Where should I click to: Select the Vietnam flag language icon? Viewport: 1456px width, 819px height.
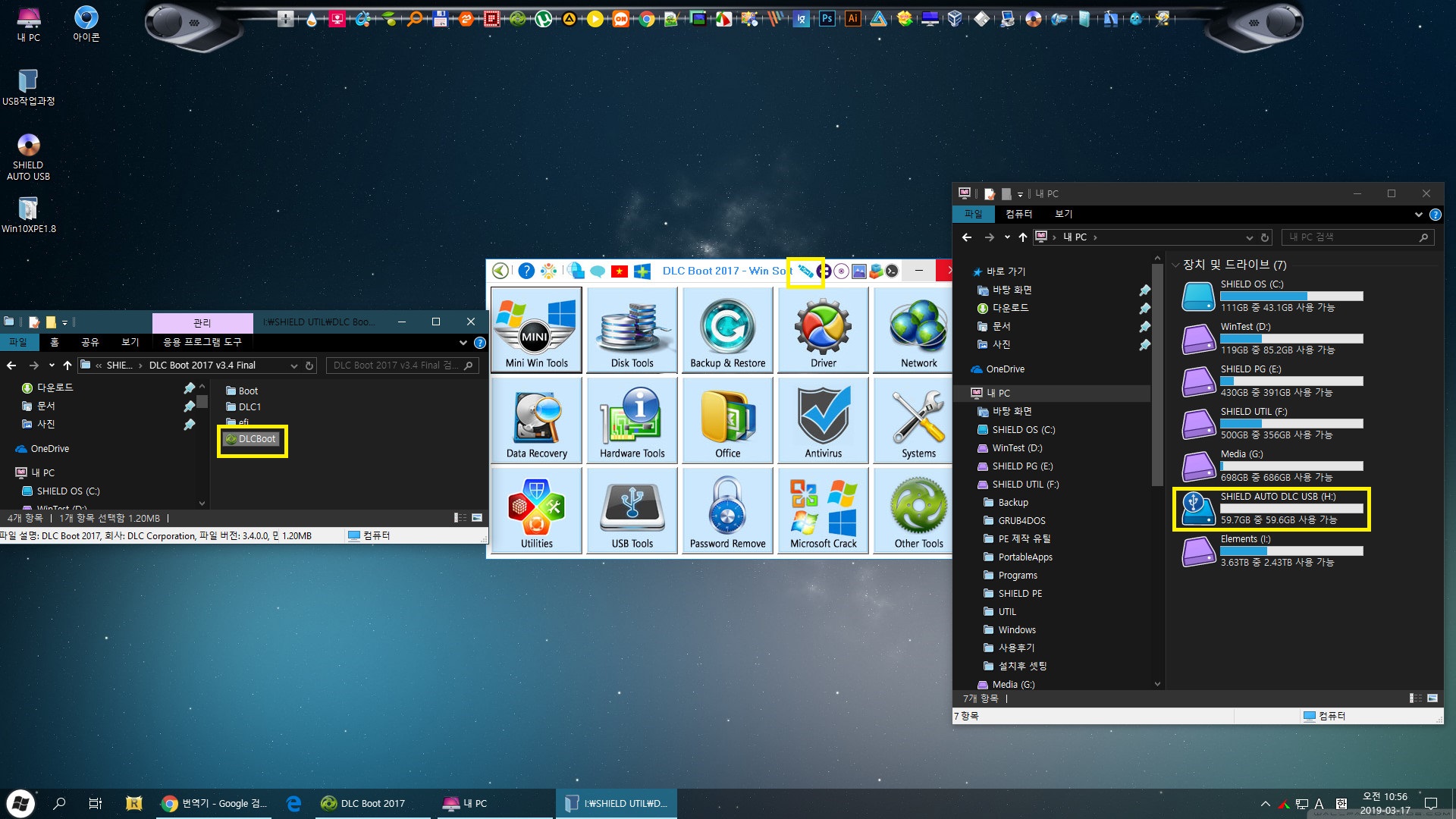[620, 271]
